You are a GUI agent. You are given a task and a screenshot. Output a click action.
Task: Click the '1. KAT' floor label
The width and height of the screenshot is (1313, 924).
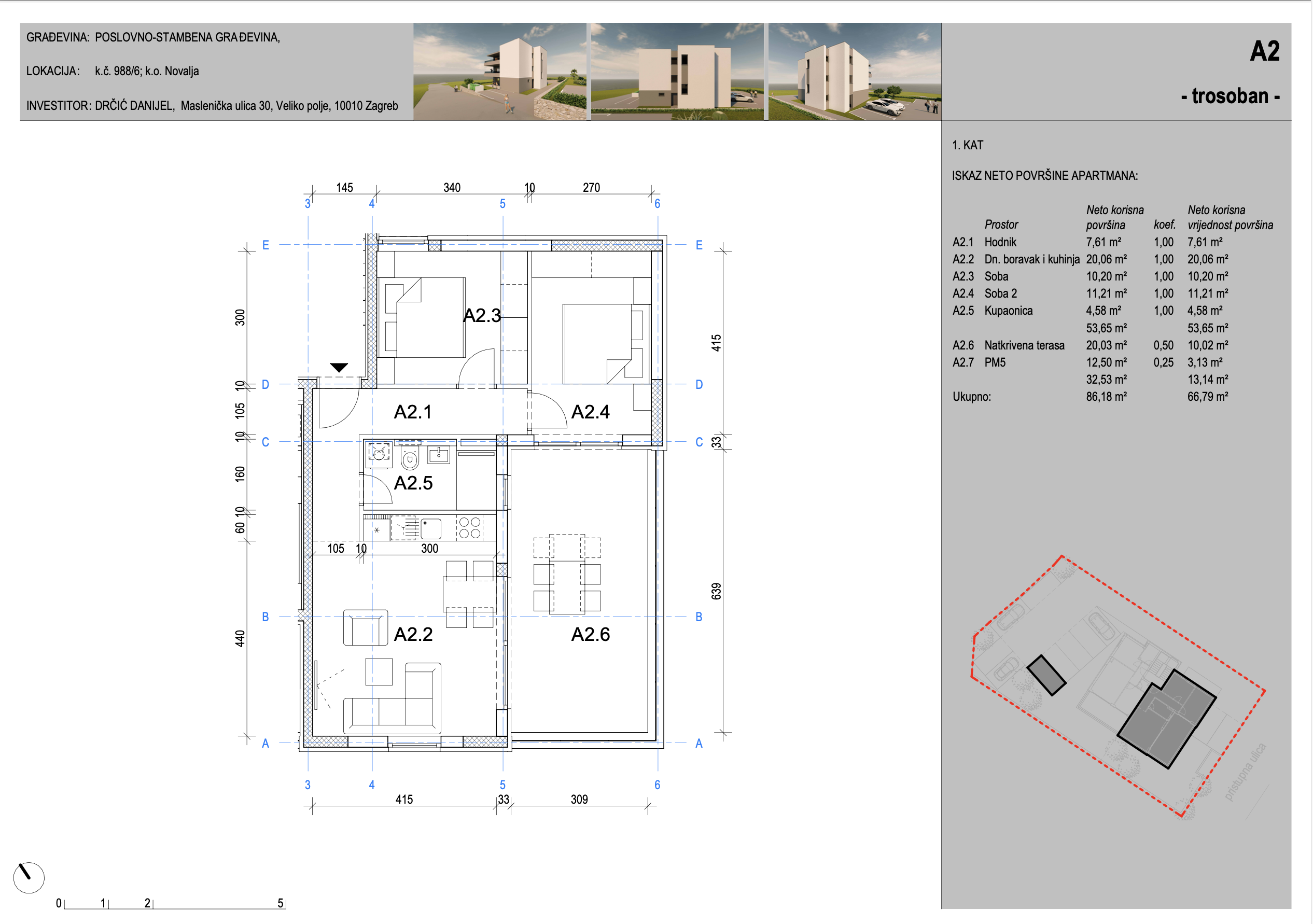pyautogui.click(x=968, y=145)
